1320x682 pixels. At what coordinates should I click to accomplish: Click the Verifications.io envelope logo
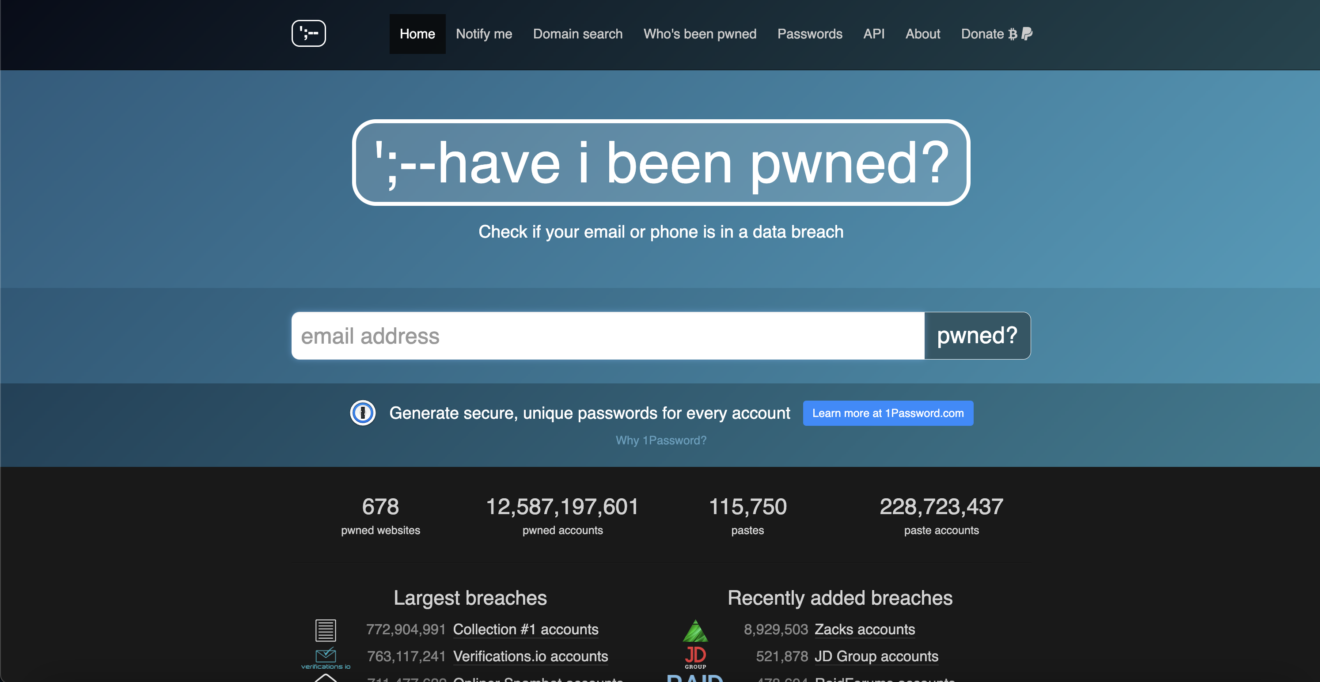tap(325, 656)
